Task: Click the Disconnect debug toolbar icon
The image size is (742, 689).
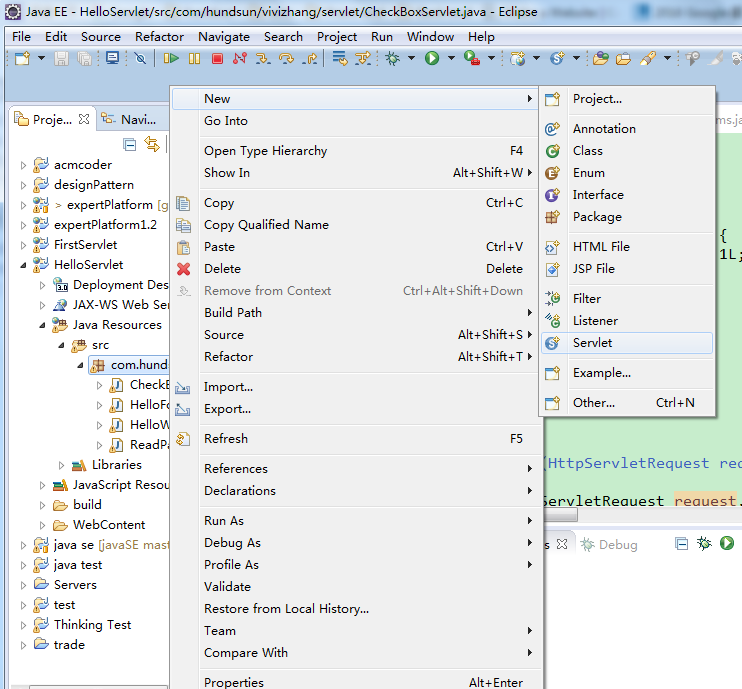Action: point(240,59)
